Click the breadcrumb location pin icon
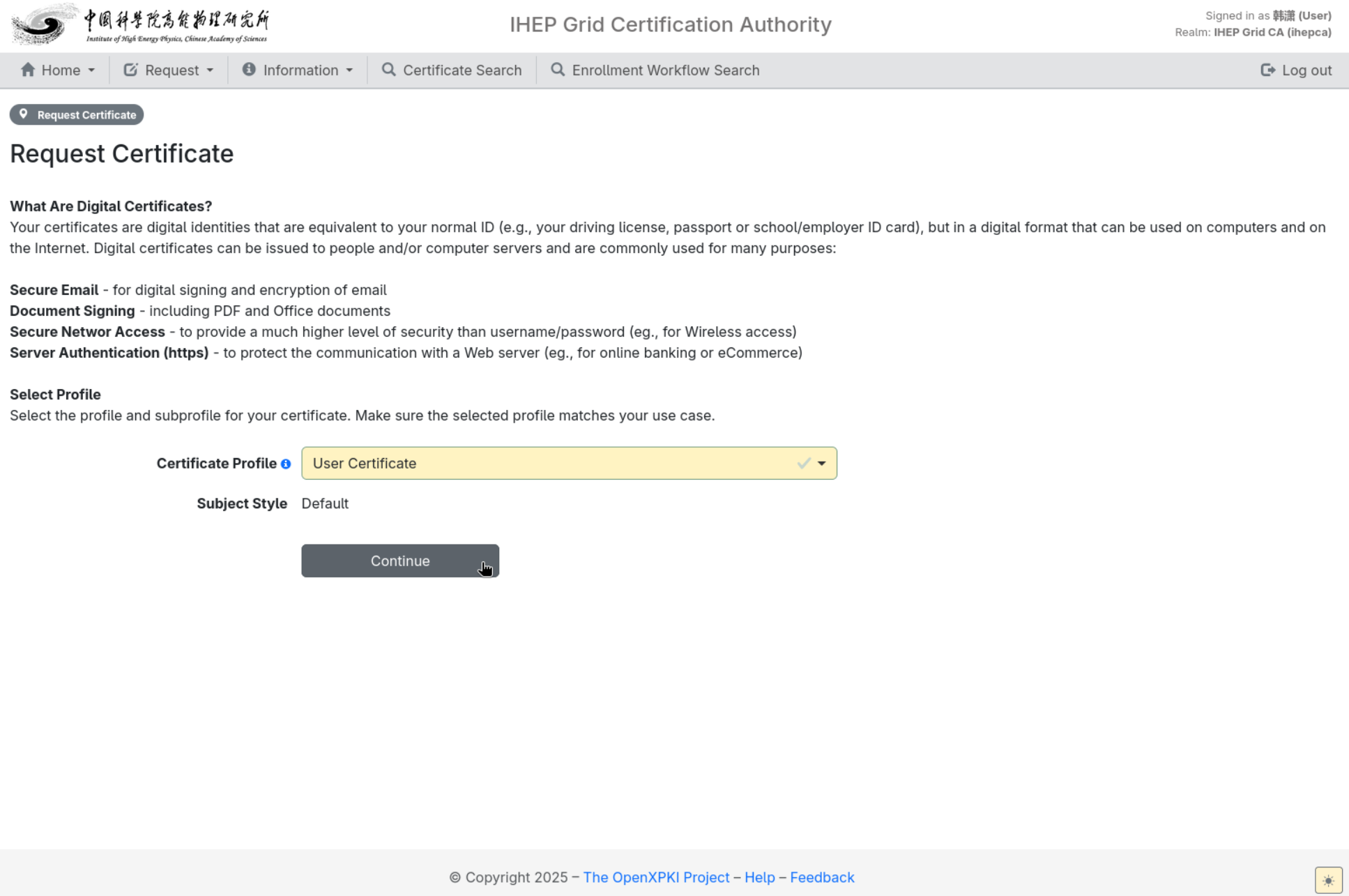Screen dimensions: 1349x896 pos(24,114)
